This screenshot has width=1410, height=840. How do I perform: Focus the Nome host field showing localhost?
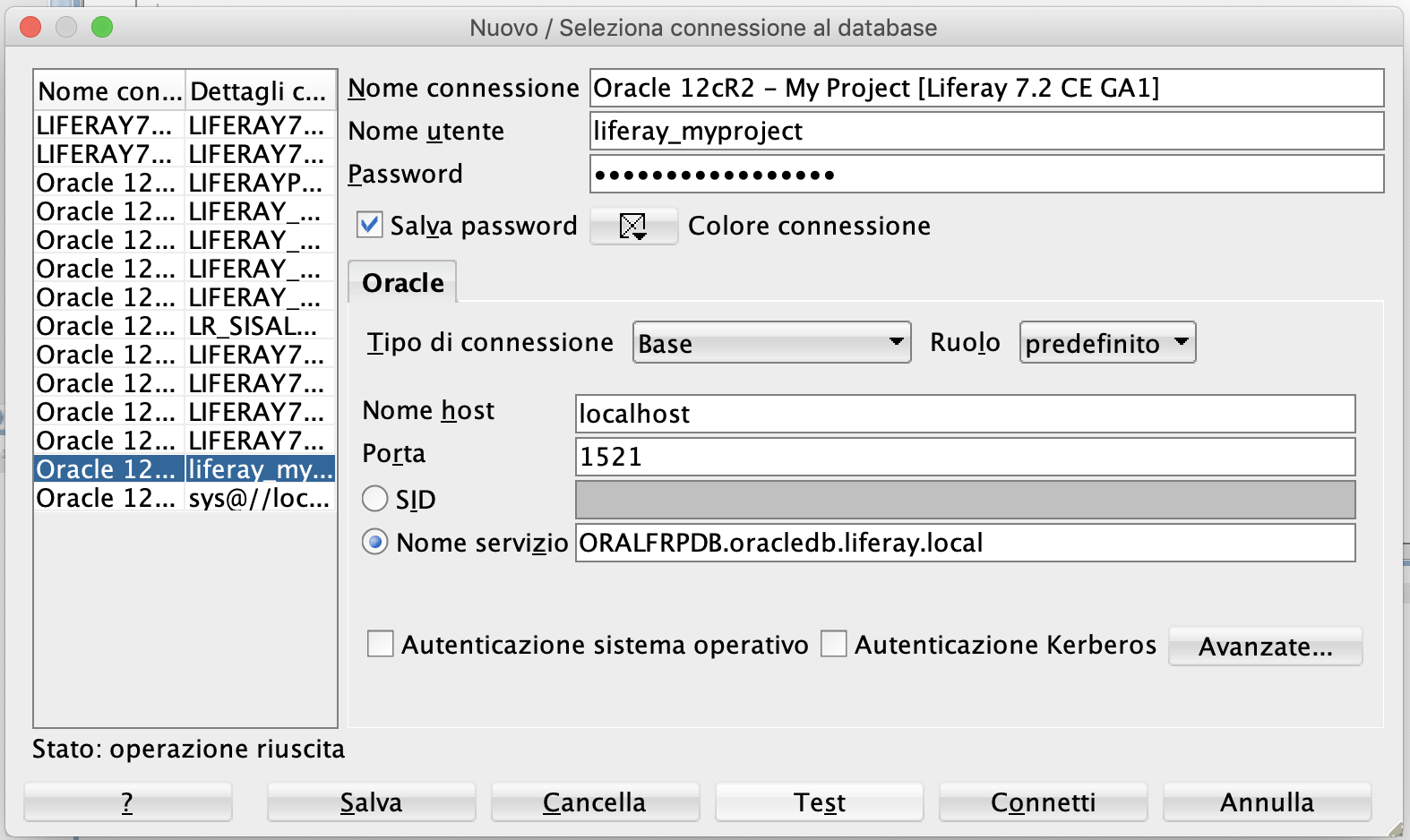(965, 414)
